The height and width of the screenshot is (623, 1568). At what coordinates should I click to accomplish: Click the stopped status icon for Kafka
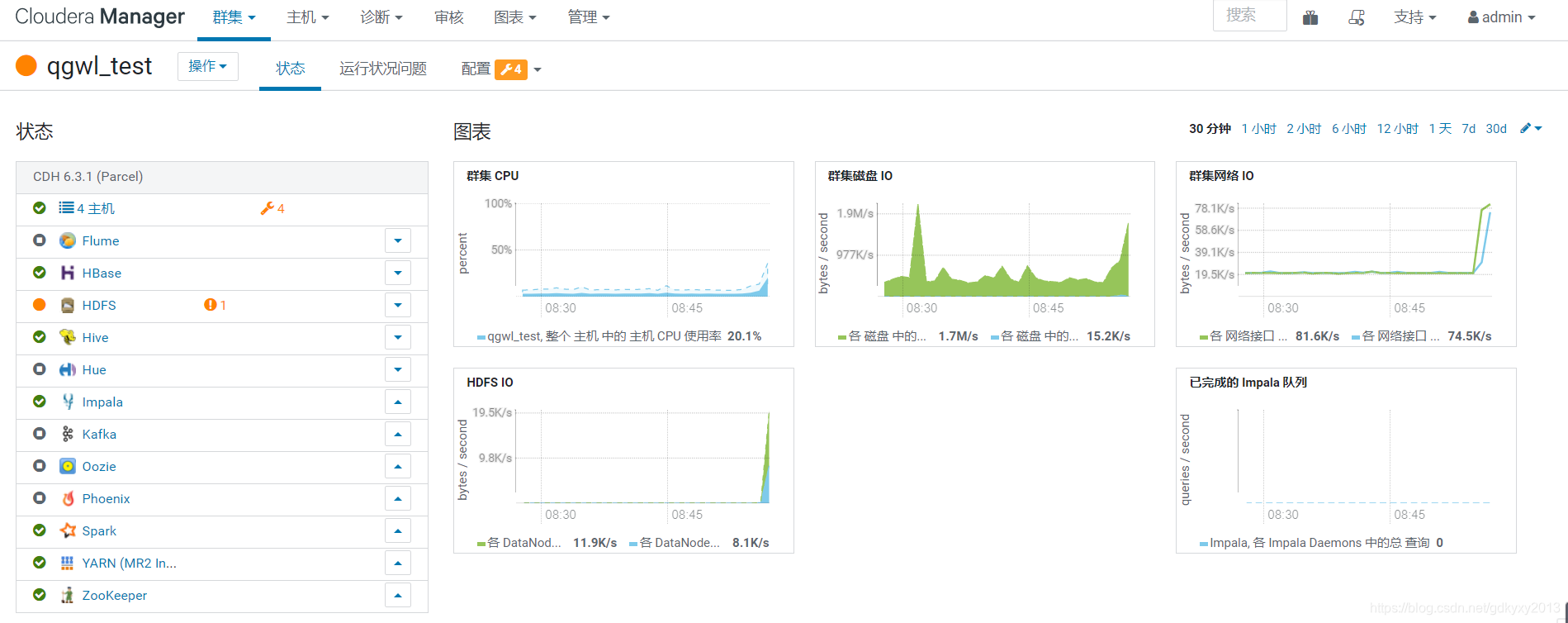click(x=39, y=434)
